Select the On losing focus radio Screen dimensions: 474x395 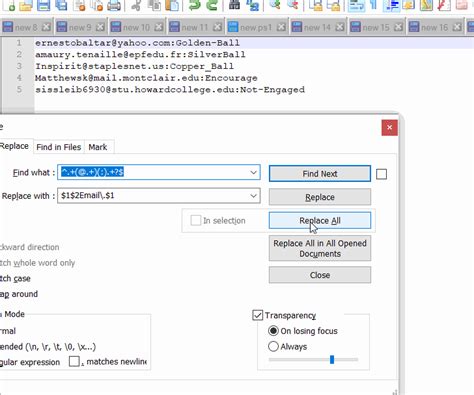pos(273,331)
